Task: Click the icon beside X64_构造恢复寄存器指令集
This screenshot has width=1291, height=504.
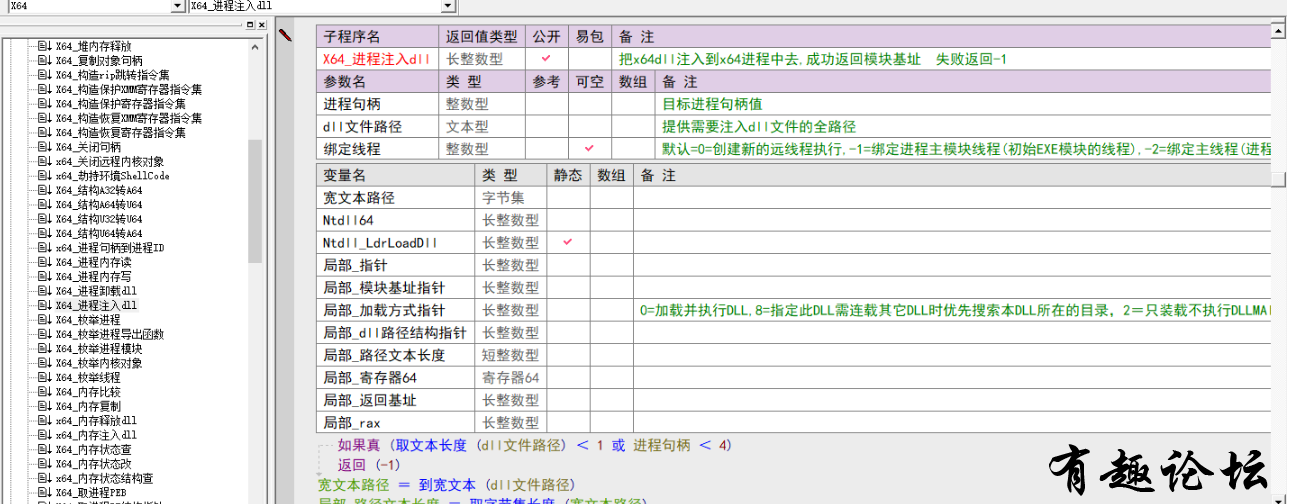Action: point(44,132)
